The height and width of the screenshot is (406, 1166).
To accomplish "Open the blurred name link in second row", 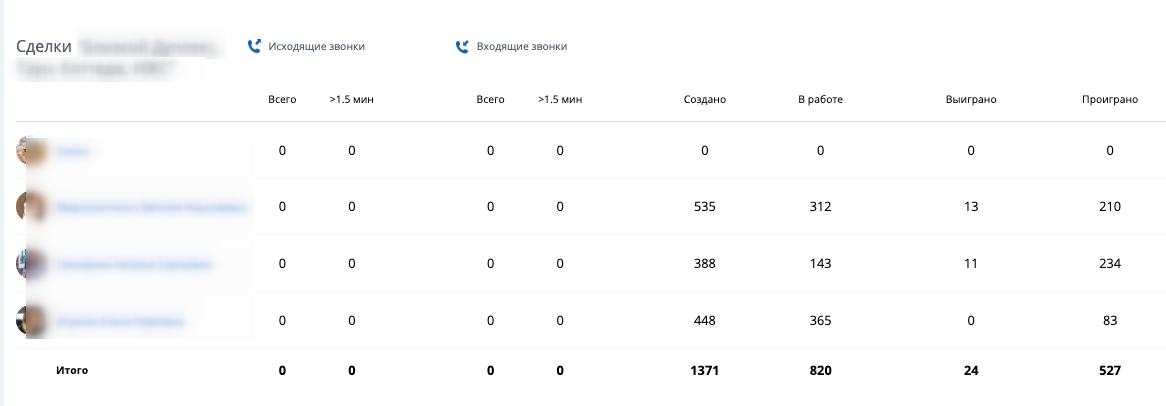I will (x=152, y=208).
